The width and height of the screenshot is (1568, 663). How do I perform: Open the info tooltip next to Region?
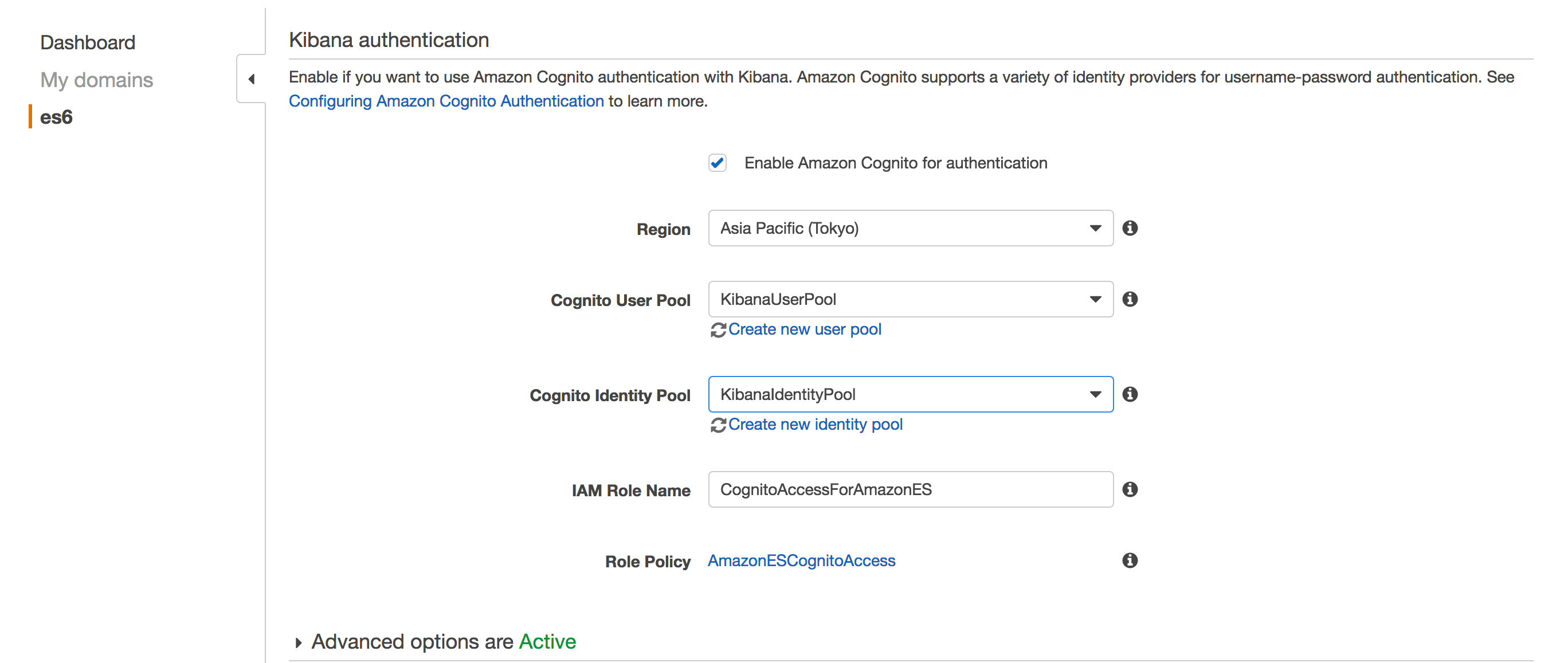coord(1131,228)
